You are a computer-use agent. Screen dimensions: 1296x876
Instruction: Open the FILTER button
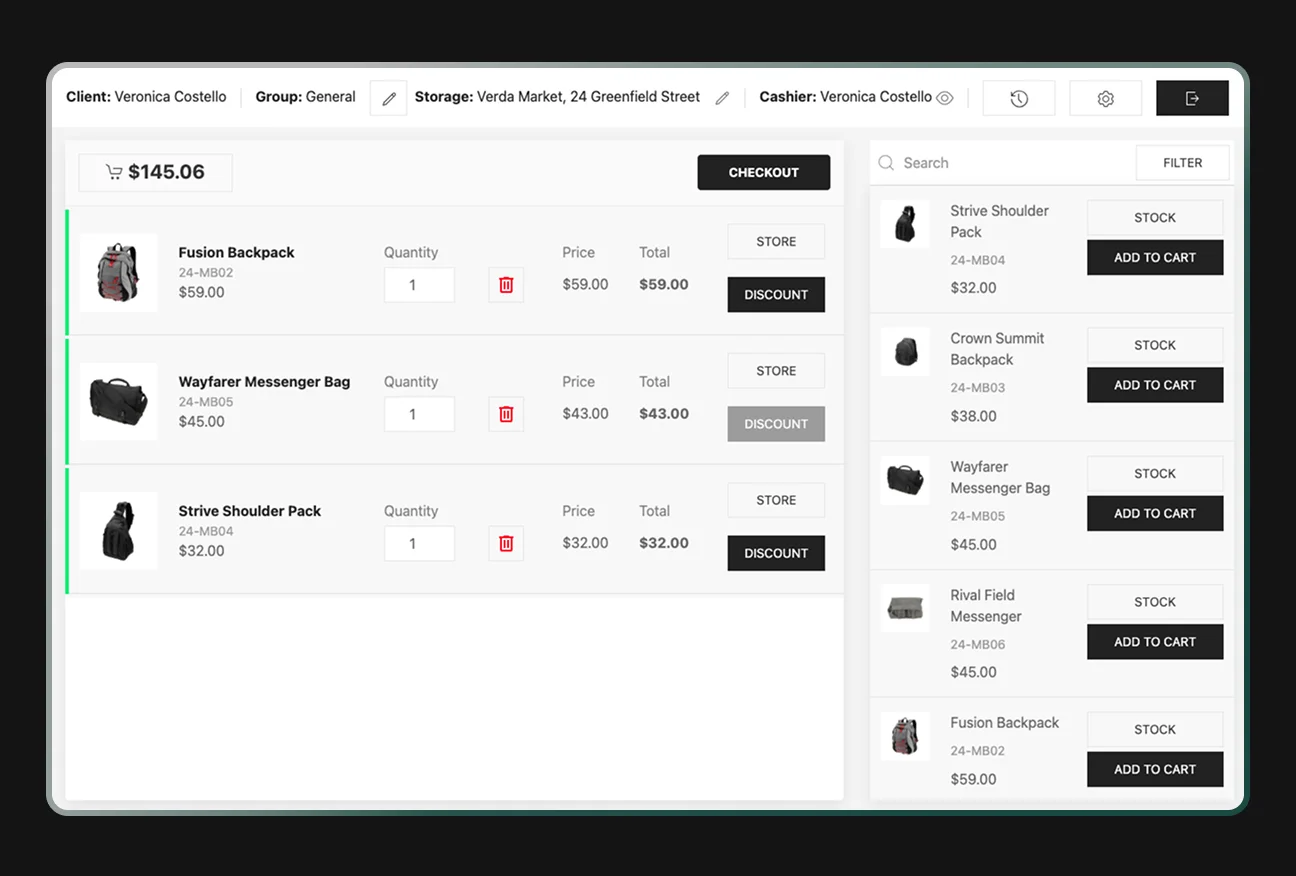coord(1183,163)
